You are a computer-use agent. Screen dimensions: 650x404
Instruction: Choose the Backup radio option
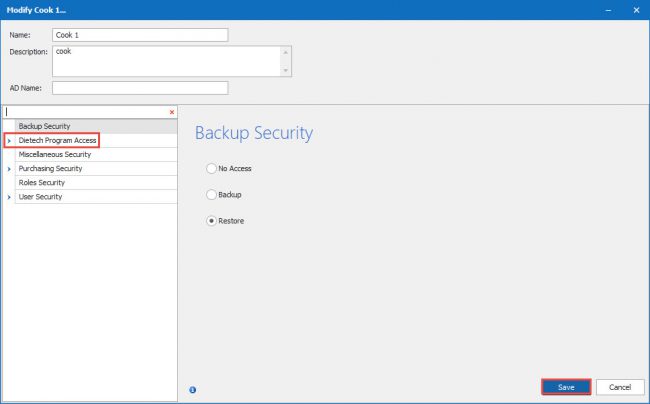coord(211,194)
